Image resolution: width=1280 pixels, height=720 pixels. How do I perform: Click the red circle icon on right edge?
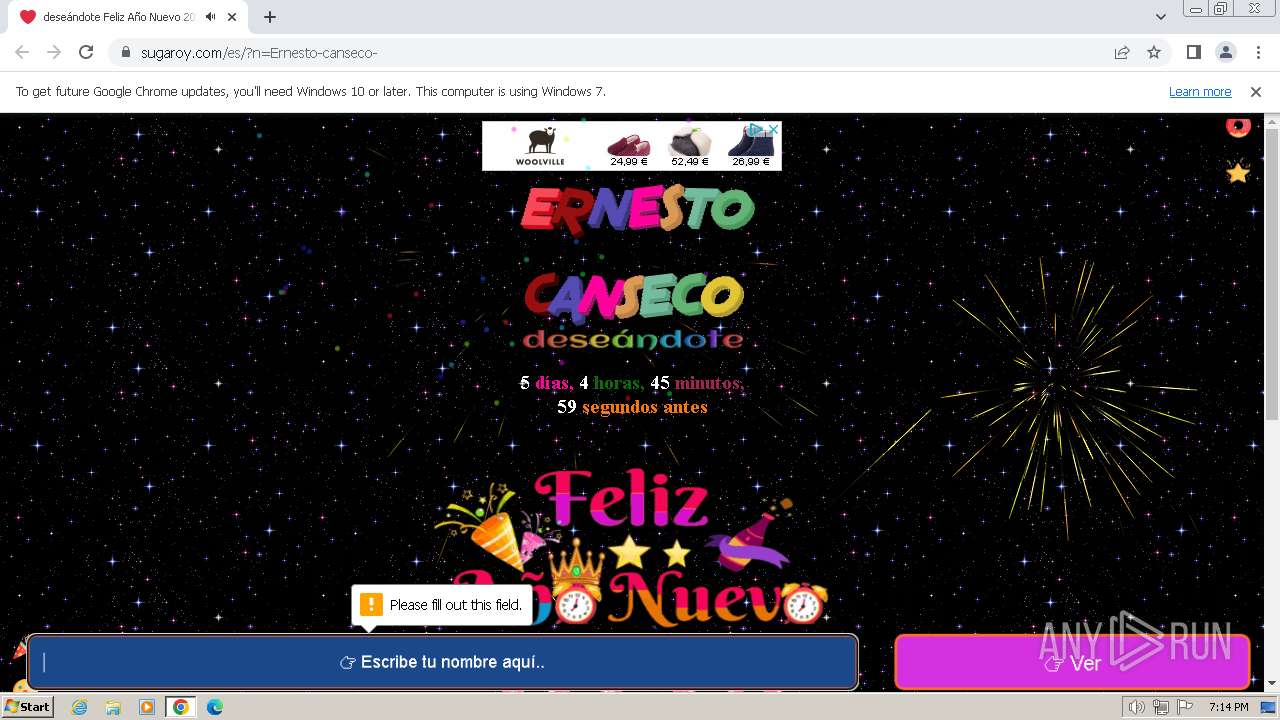point(1238,127)
